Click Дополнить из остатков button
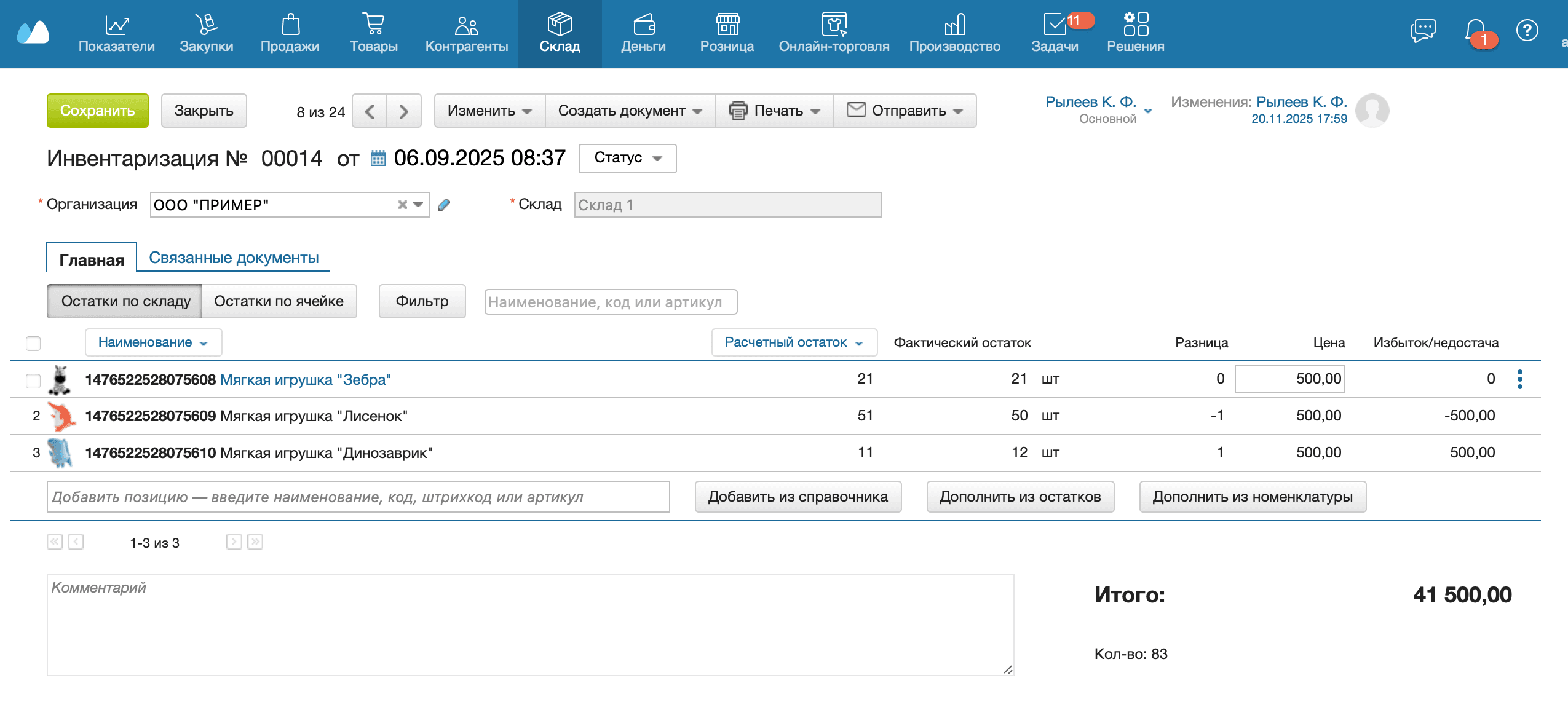This screenshot has height=702, width=1568. 1020,497
